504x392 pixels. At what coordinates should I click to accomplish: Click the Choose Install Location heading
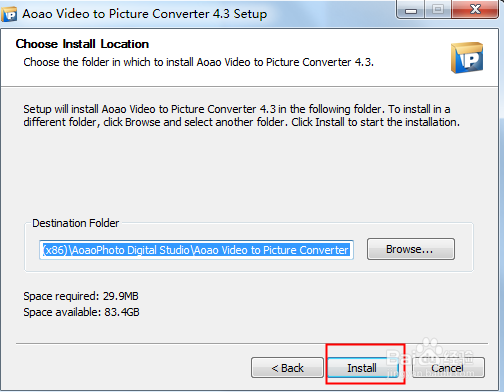tap(82, 44)
